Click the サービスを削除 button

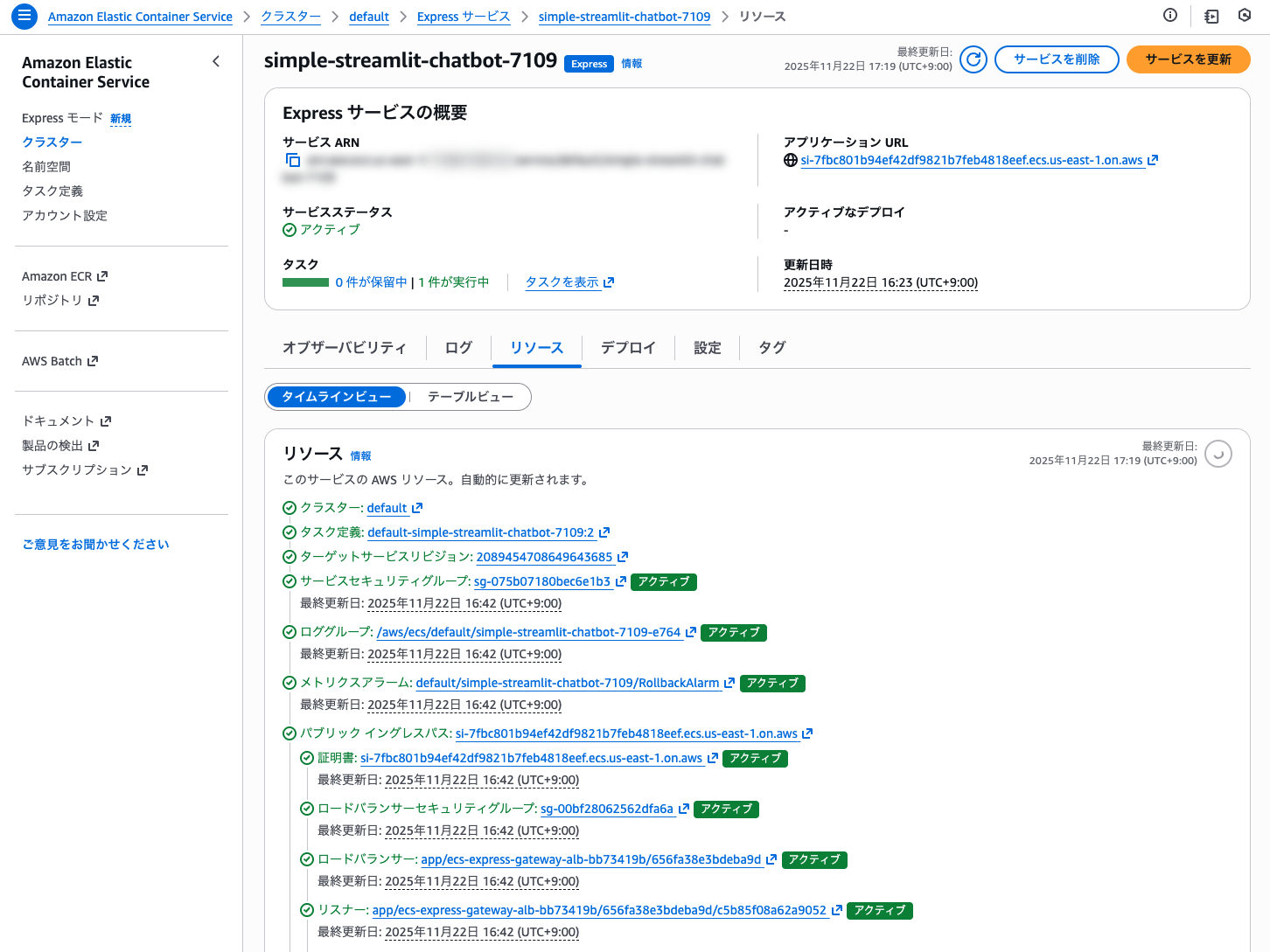coord(1057,59)
